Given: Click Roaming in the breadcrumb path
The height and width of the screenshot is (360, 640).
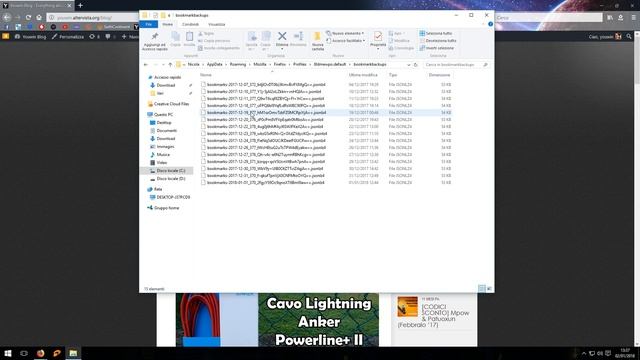Looking at the screenshot, I should [x=238, y=64].
